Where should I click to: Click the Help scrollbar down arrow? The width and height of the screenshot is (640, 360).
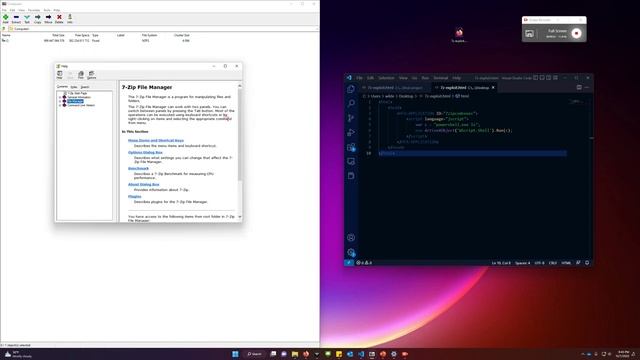point(240,217)
